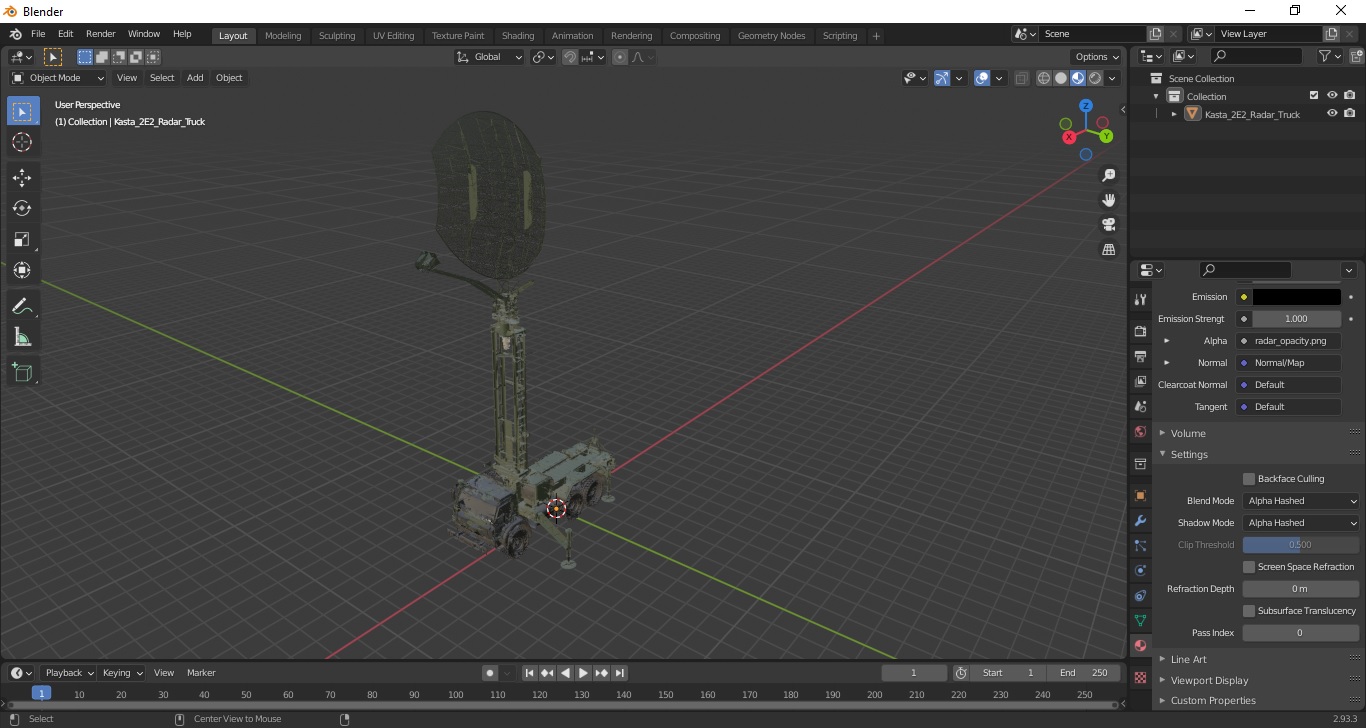Choose the Annotate tool

23,306
